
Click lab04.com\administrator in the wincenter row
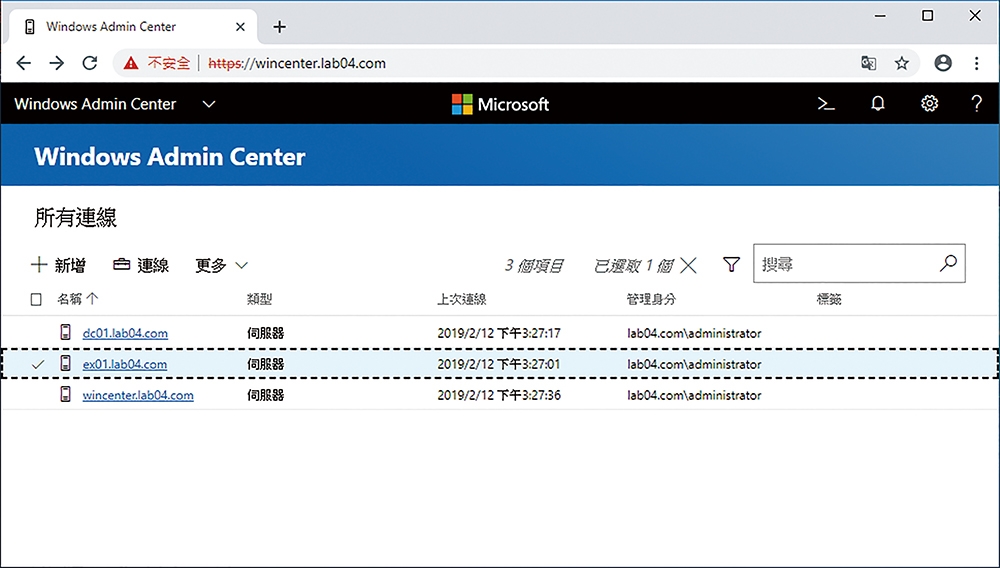694,395
